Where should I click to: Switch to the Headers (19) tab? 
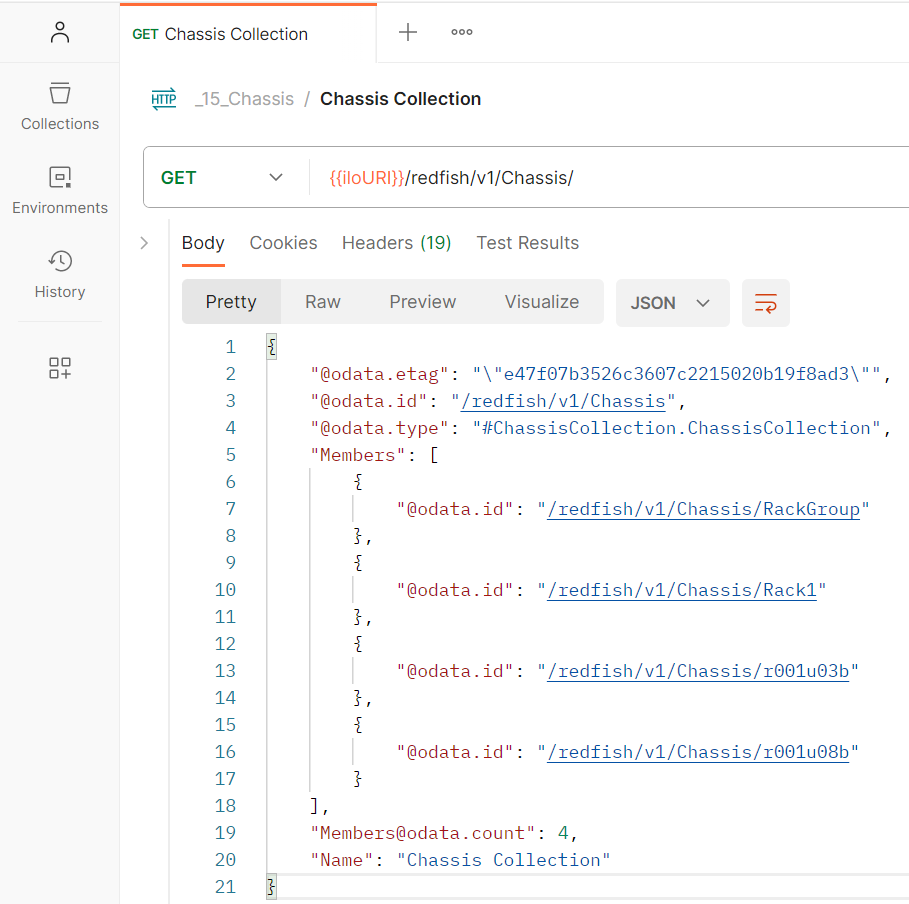tap(396, 243)
